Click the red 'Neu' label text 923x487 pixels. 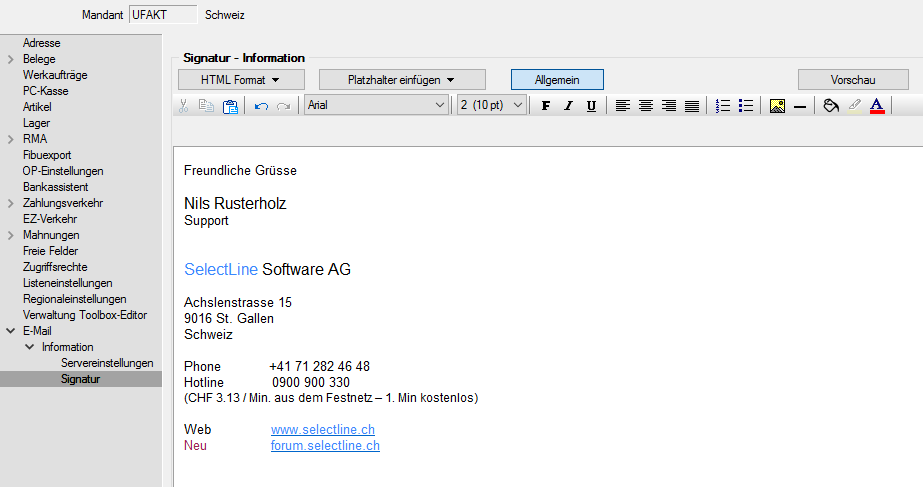tap(195, 446)
